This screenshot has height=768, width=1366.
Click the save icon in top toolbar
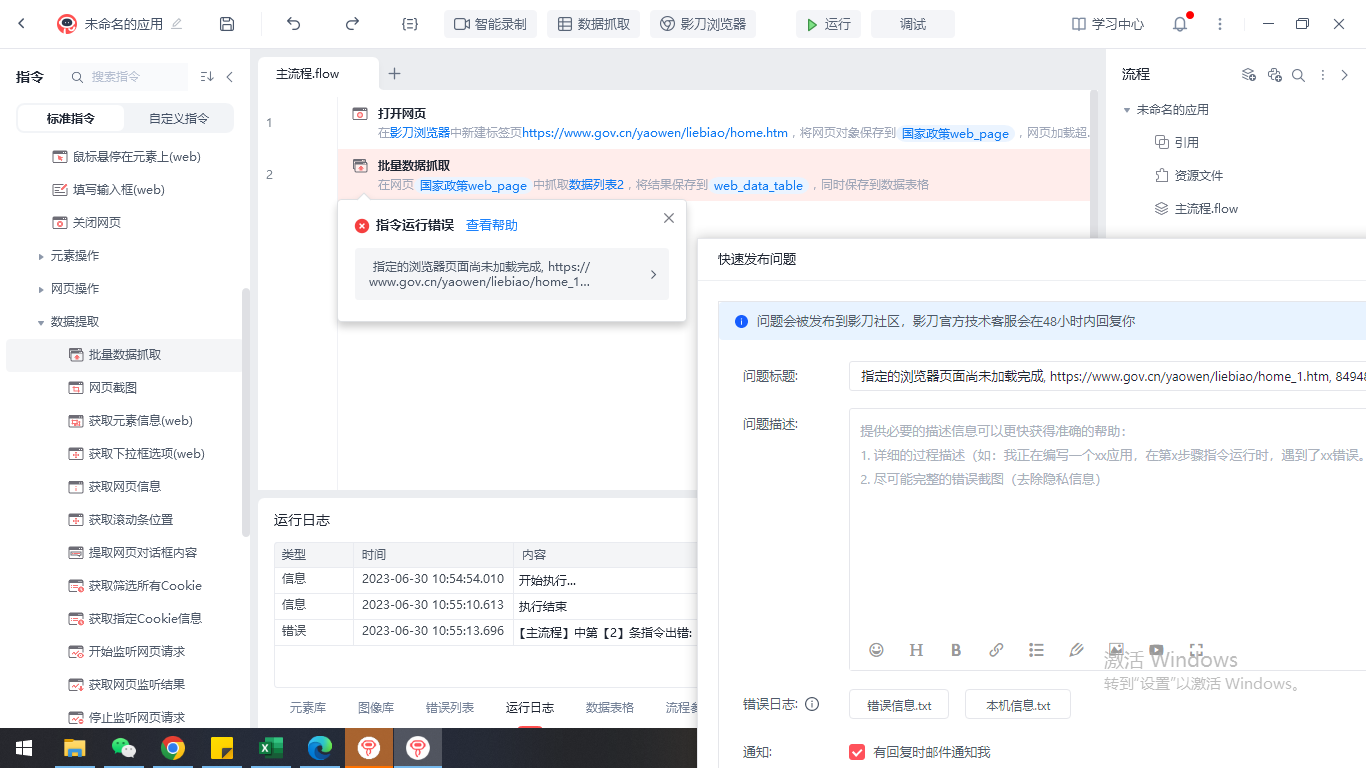(227, 24)
